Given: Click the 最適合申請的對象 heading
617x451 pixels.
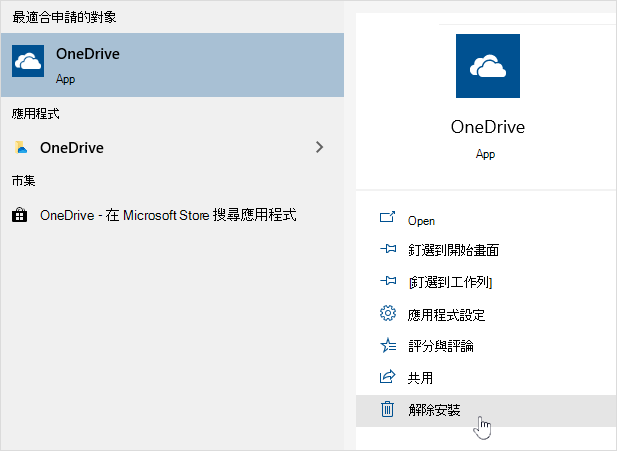Looking at the screenshot, I should click(64, 17).
